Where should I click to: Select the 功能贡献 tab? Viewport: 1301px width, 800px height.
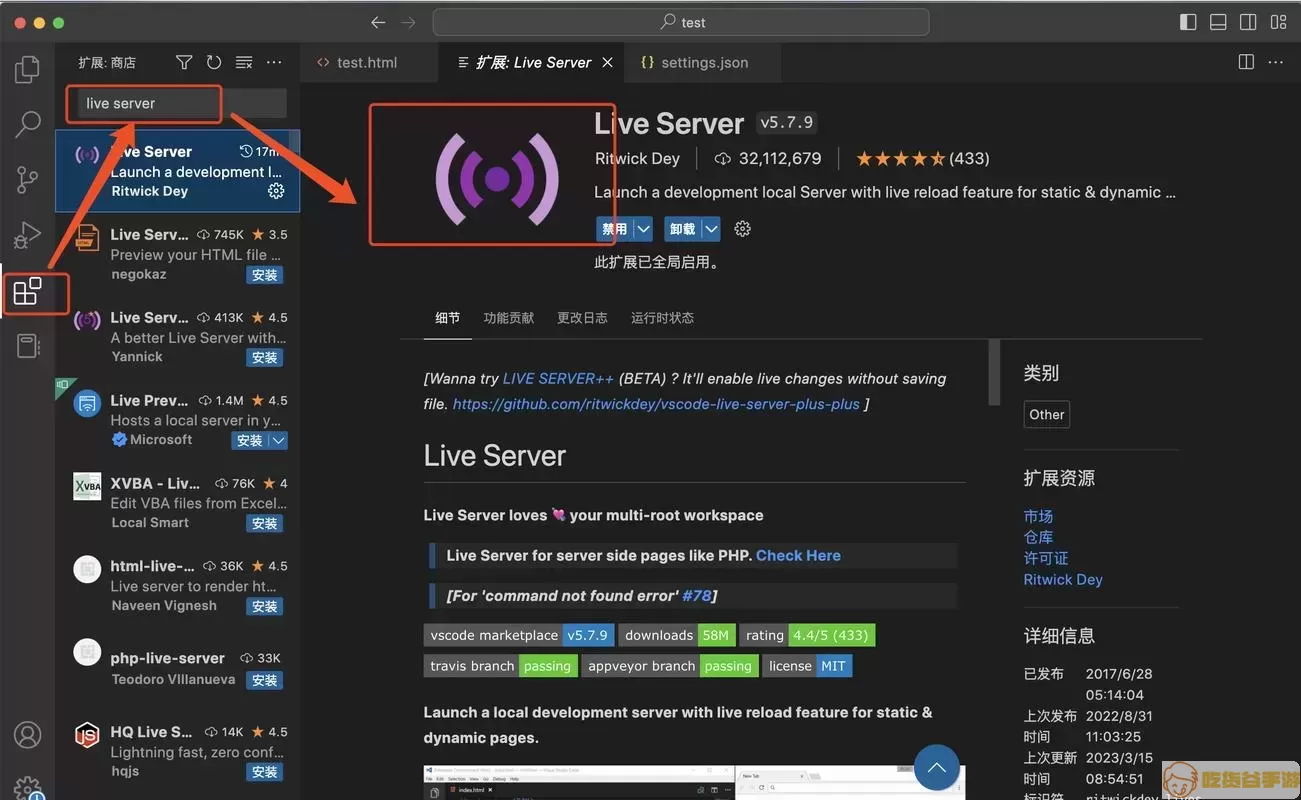[x=508, y=318]
